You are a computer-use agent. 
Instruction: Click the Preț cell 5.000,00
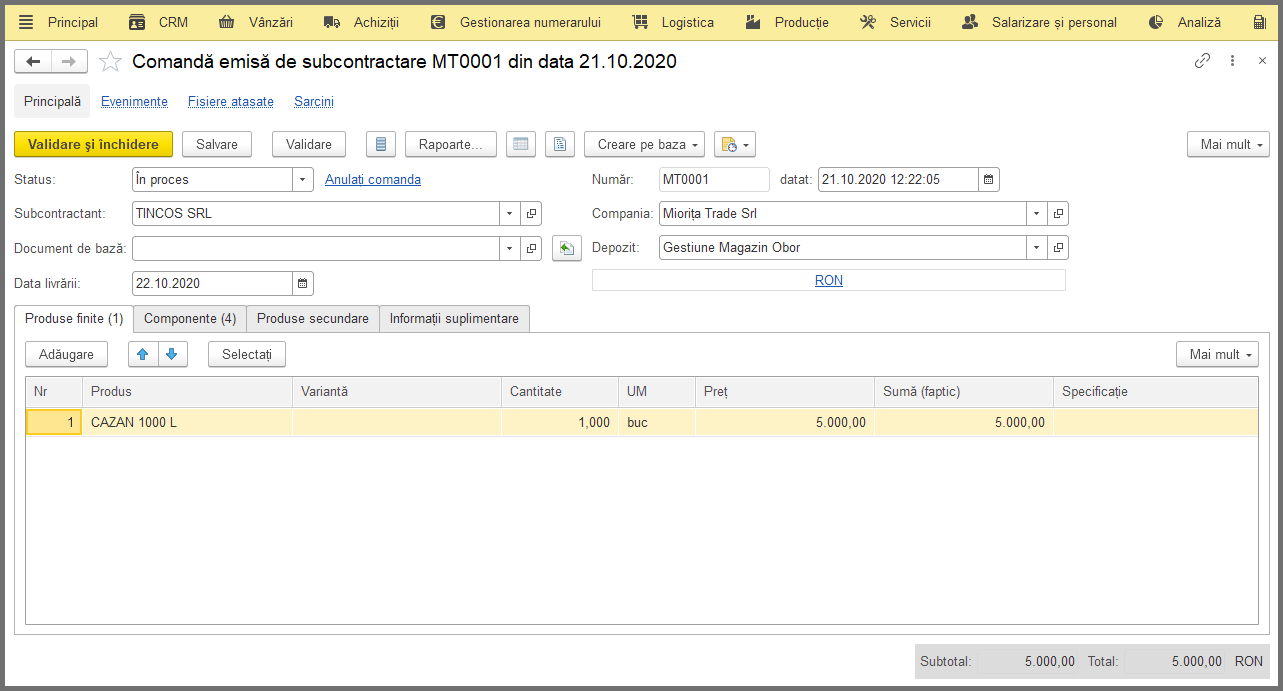tap(784, 423)
